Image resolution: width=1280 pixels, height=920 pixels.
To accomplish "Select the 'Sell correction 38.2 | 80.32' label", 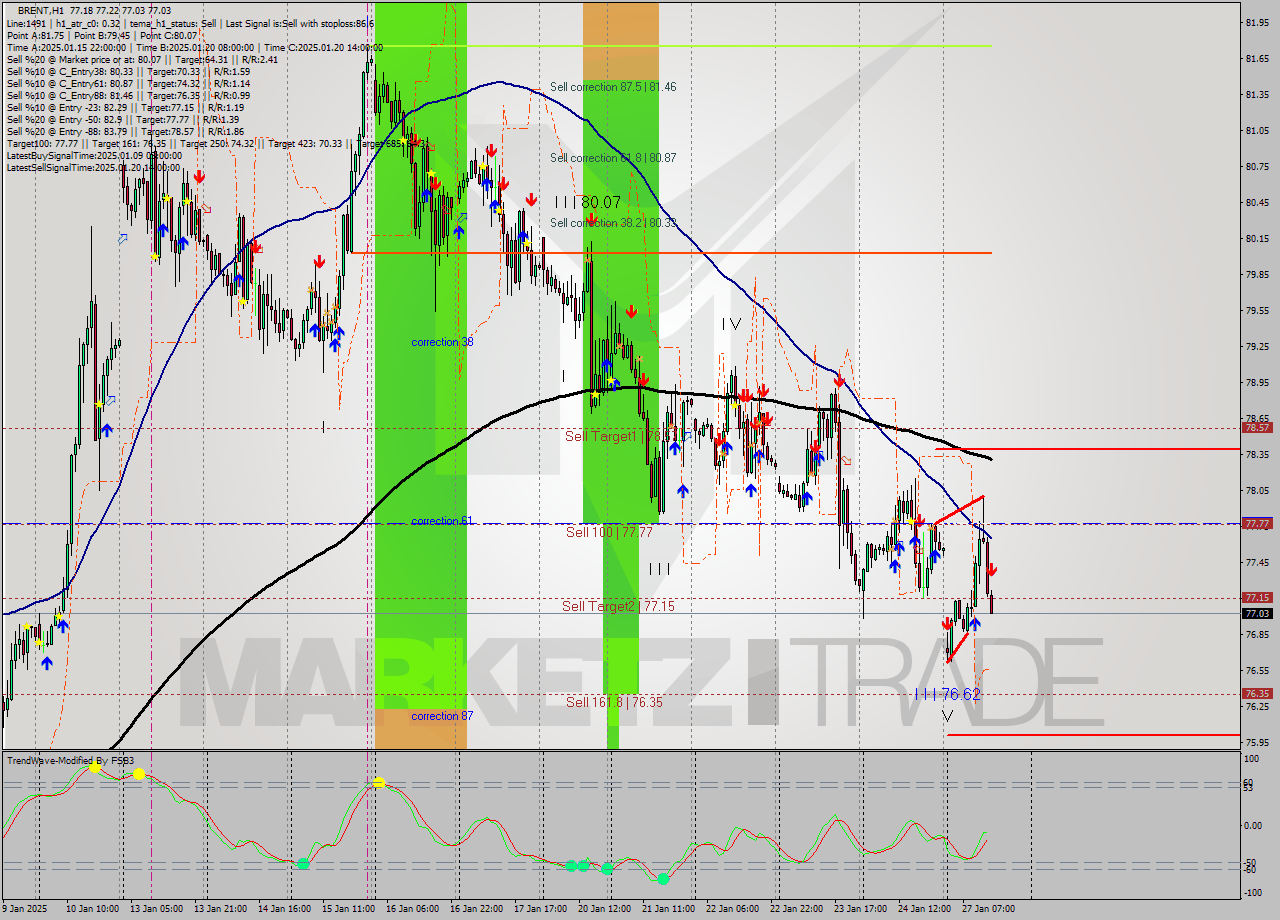I will (613, 223).
